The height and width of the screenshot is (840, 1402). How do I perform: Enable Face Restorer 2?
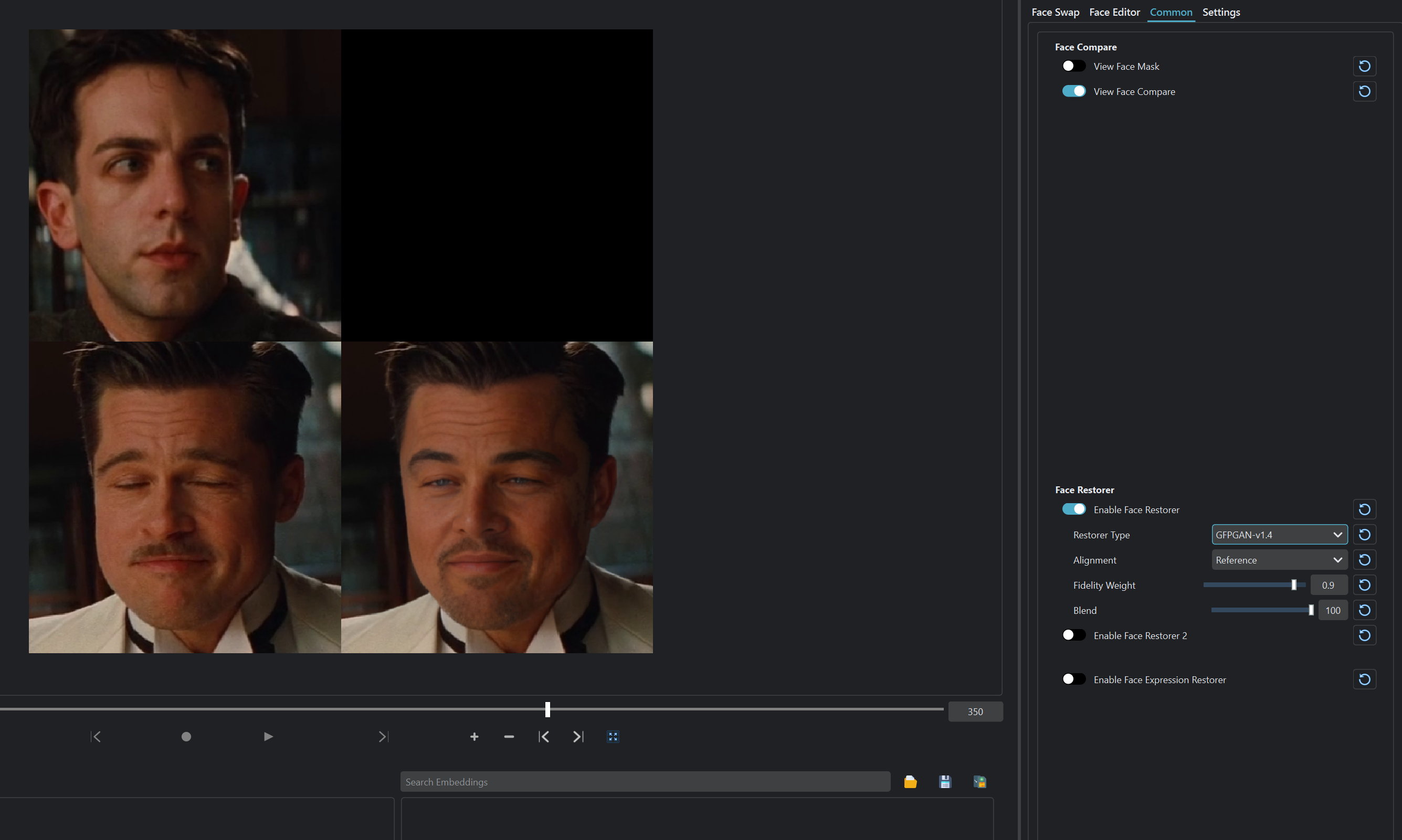1073,635
